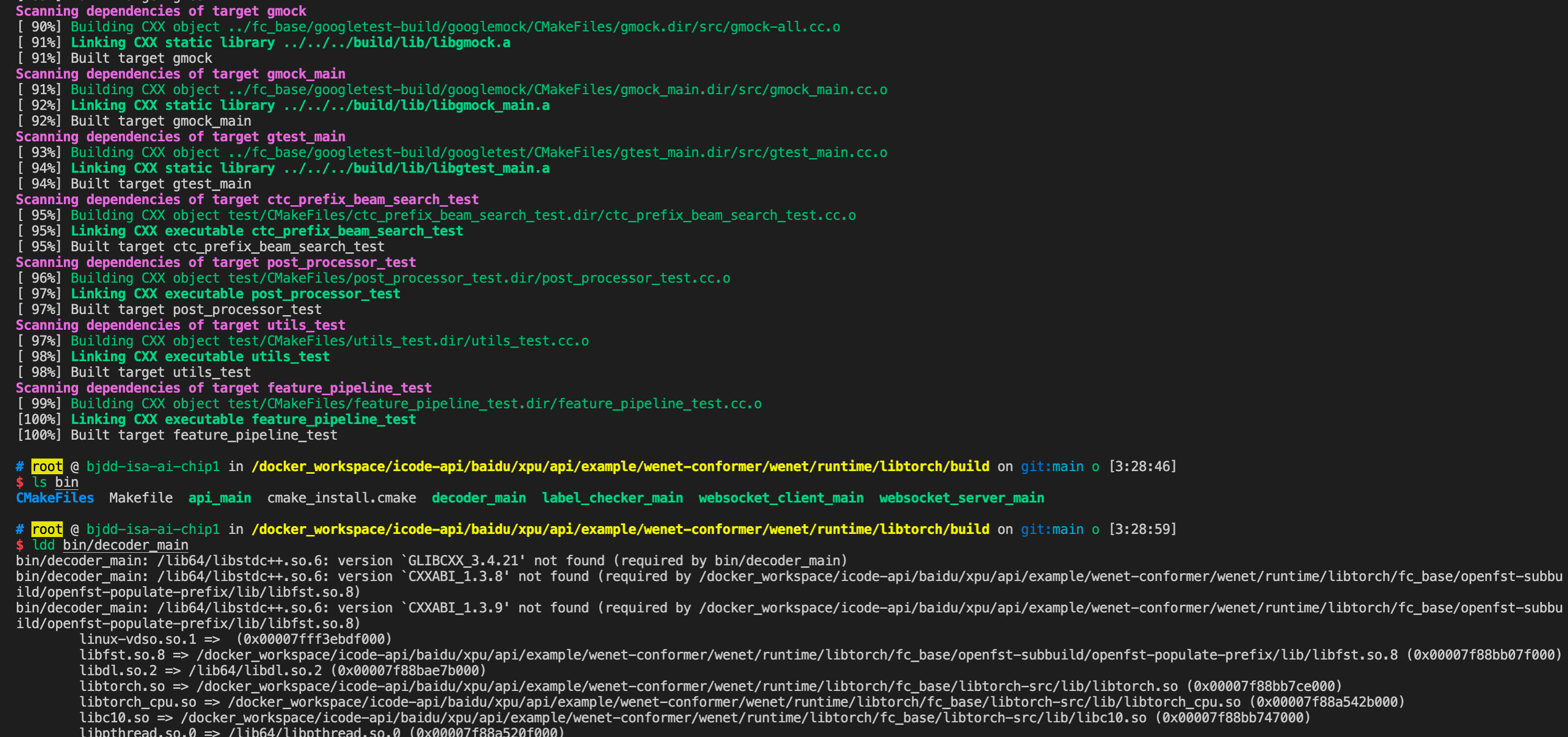
Task: Click the underlined bin/decoder_main path argument
Action: (126, 545)
